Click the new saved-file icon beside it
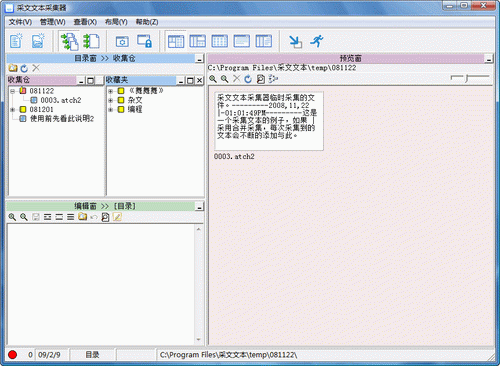 pyautogui.click(x=38, y=41)
